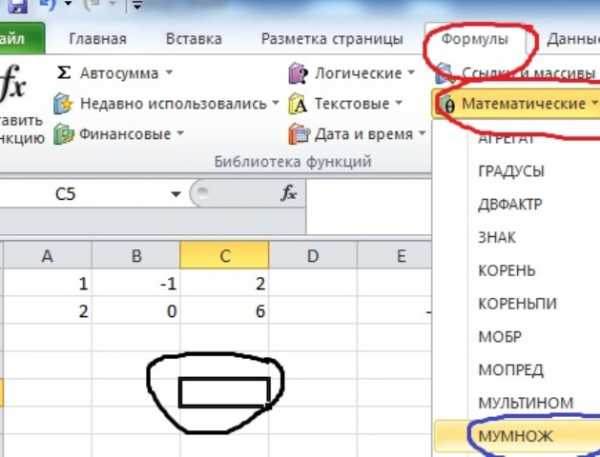Viewport: 600px width, 457px height.
Task: Select the Формулы ribbon tab
Action: (474, 39)
